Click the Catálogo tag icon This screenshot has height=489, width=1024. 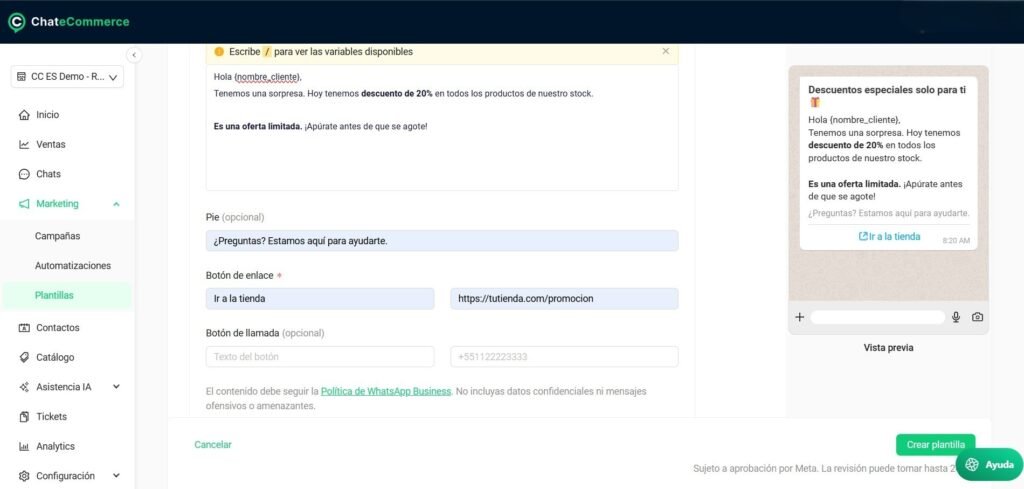point(24,357)
